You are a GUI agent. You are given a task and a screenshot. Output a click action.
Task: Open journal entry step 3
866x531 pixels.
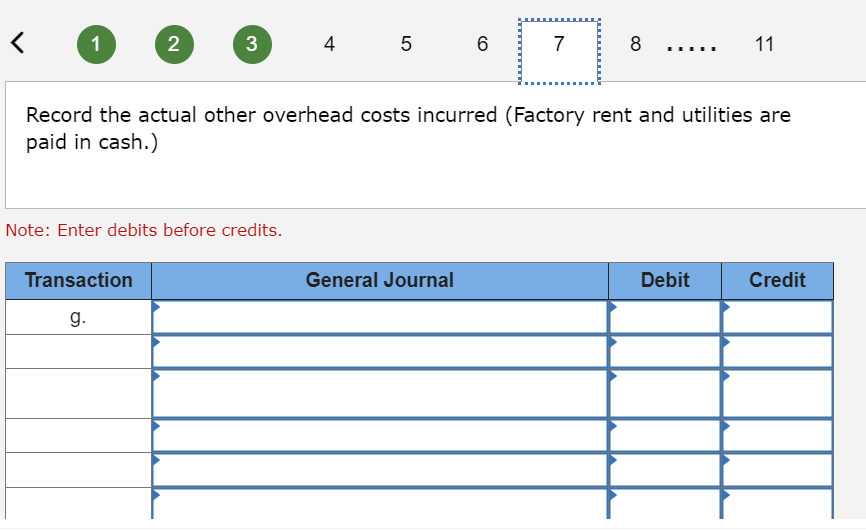click(x=252, y=44)
